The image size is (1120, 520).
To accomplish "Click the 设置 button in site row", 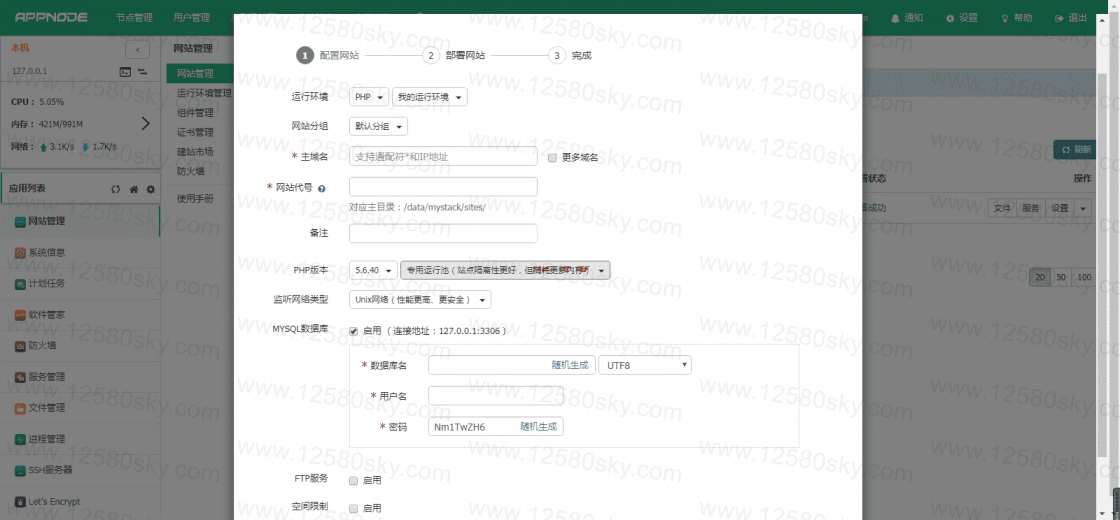I will [1060, 208].
